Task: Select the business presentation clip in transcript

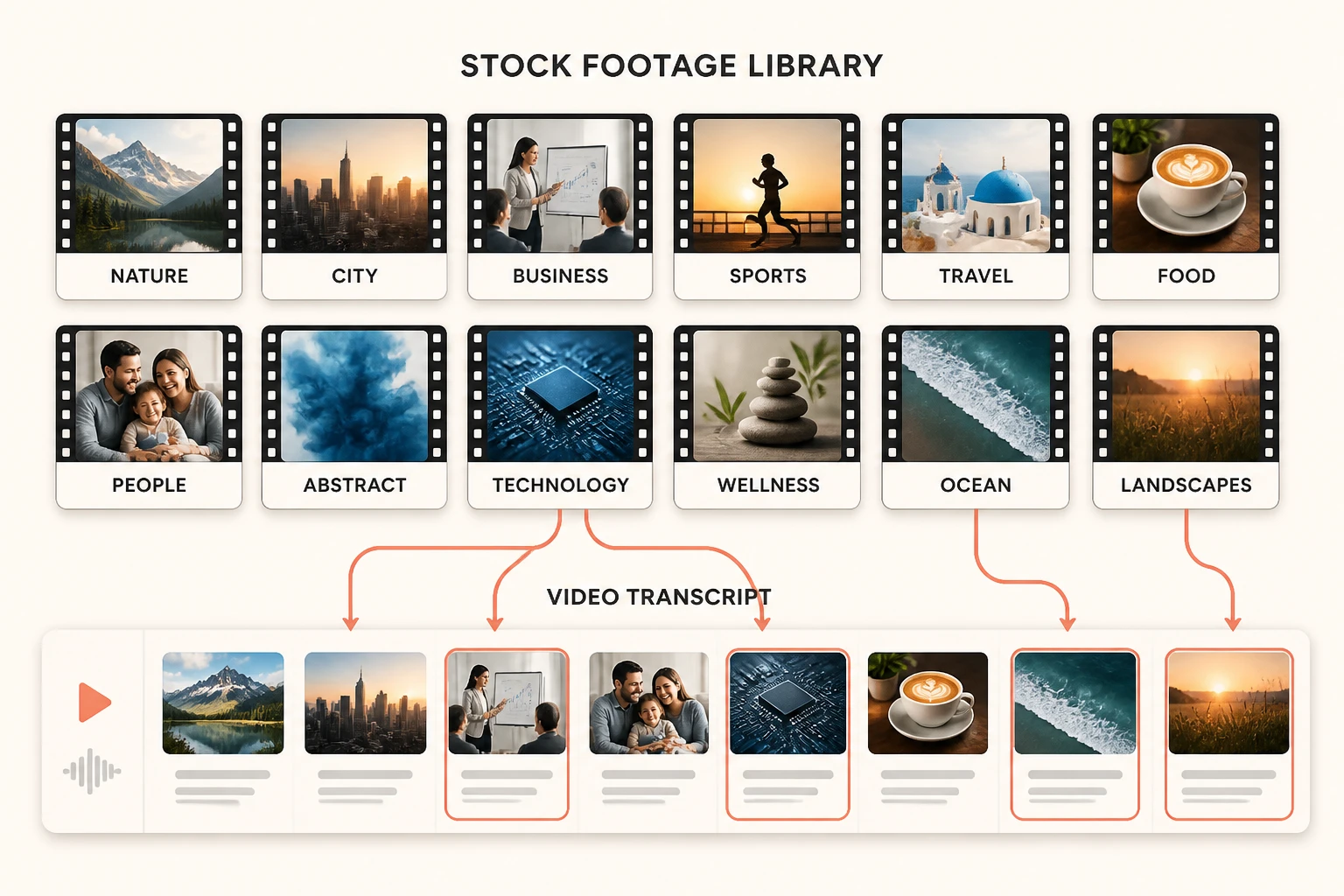Action: click(x=507, y=733)
